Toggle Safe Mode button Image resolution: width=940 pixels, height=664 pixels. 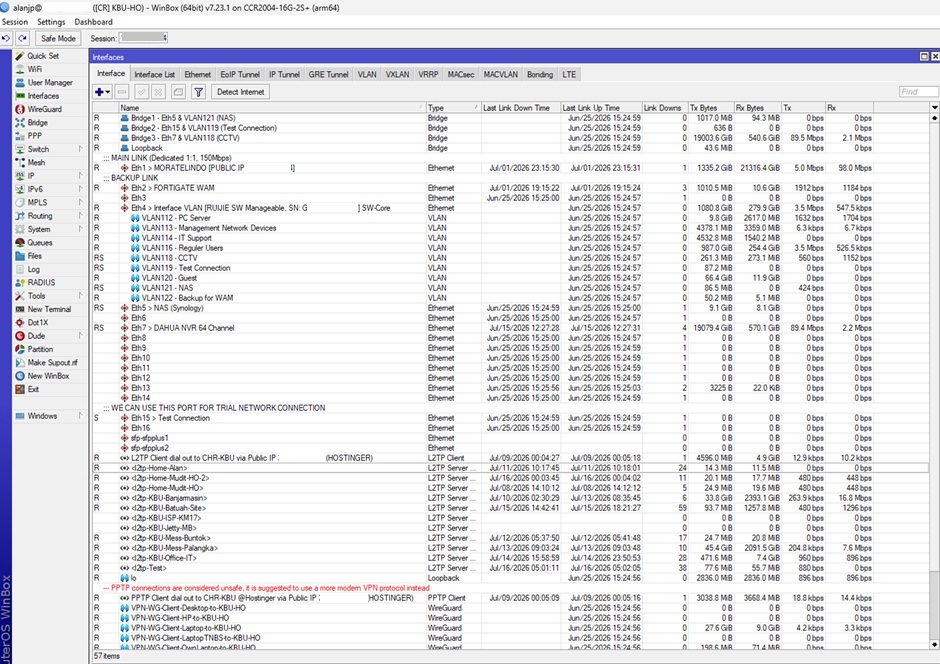[x=58, y=38]
